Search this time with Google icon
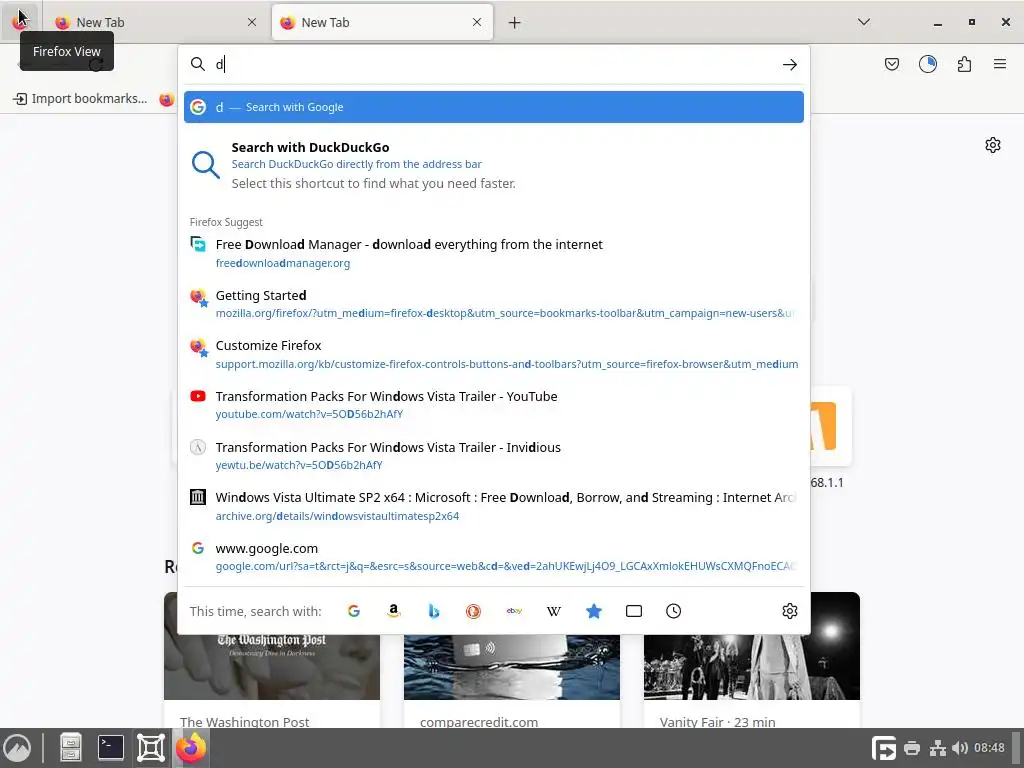The image size is (1024, 768). point(353,611)
